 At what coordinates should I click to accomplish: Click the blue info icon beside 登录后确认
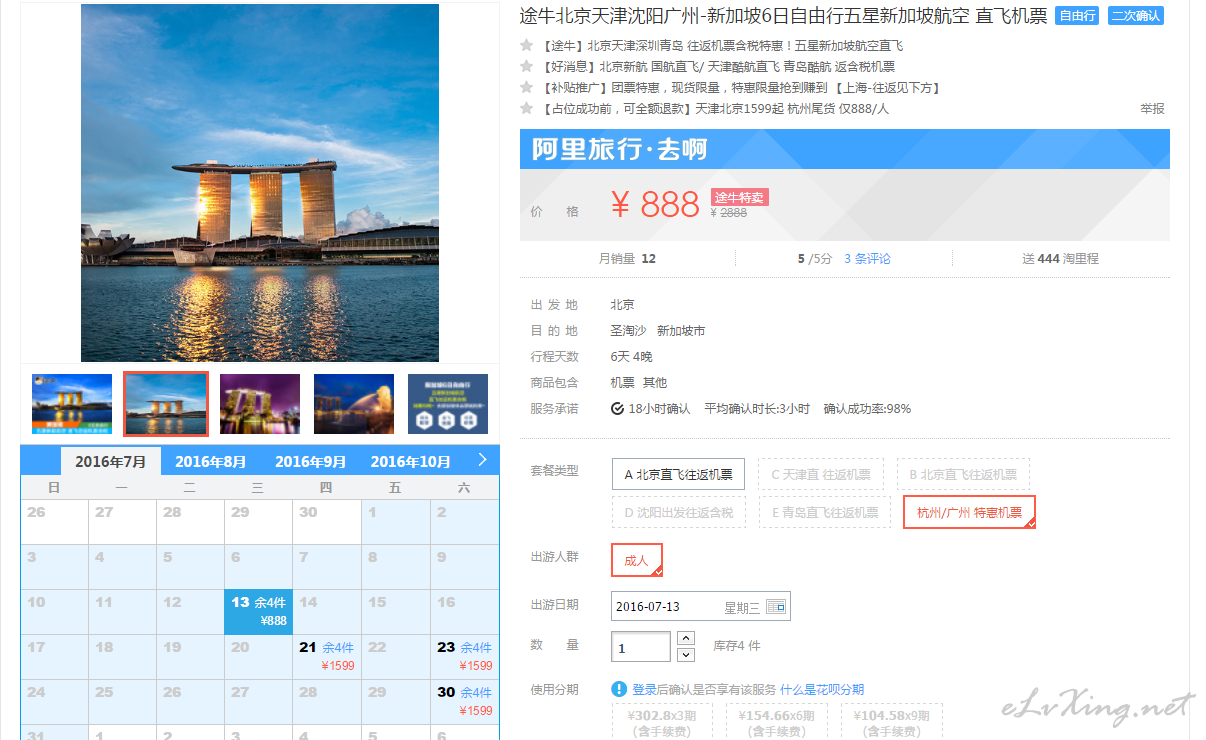click(619, 689)
